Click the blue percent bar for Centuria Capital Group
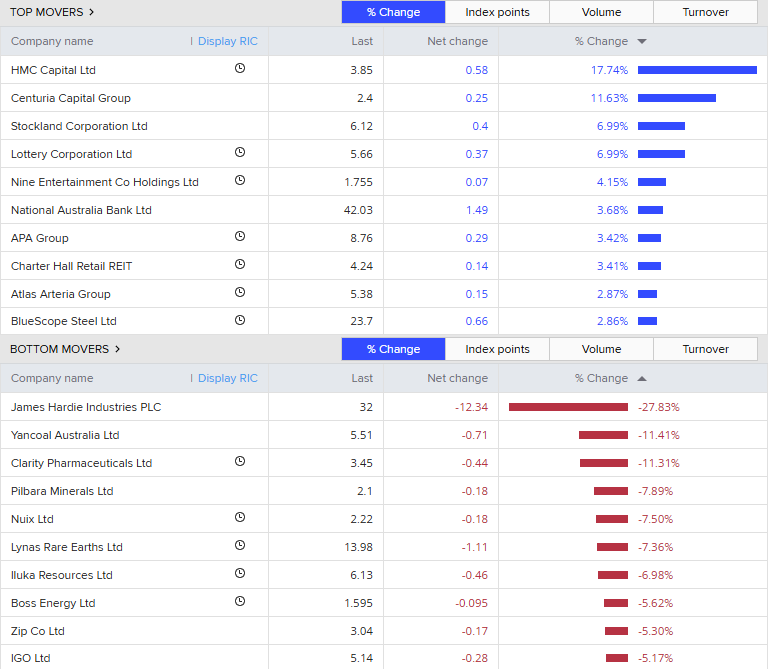771x669 pixels. tap(676, 98)
